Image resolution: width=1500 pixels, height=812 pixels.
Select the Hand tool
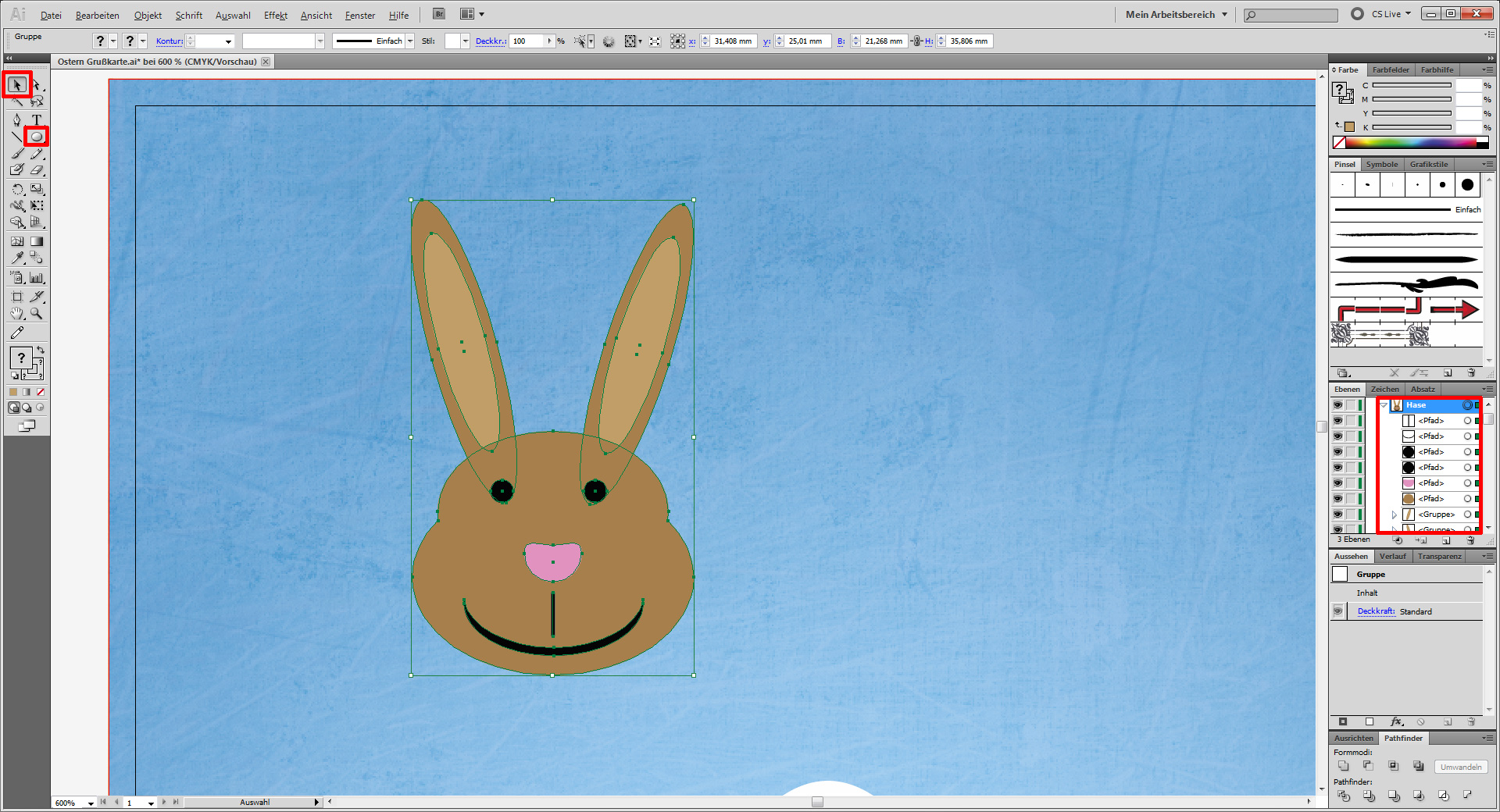[x=17, y=314]
